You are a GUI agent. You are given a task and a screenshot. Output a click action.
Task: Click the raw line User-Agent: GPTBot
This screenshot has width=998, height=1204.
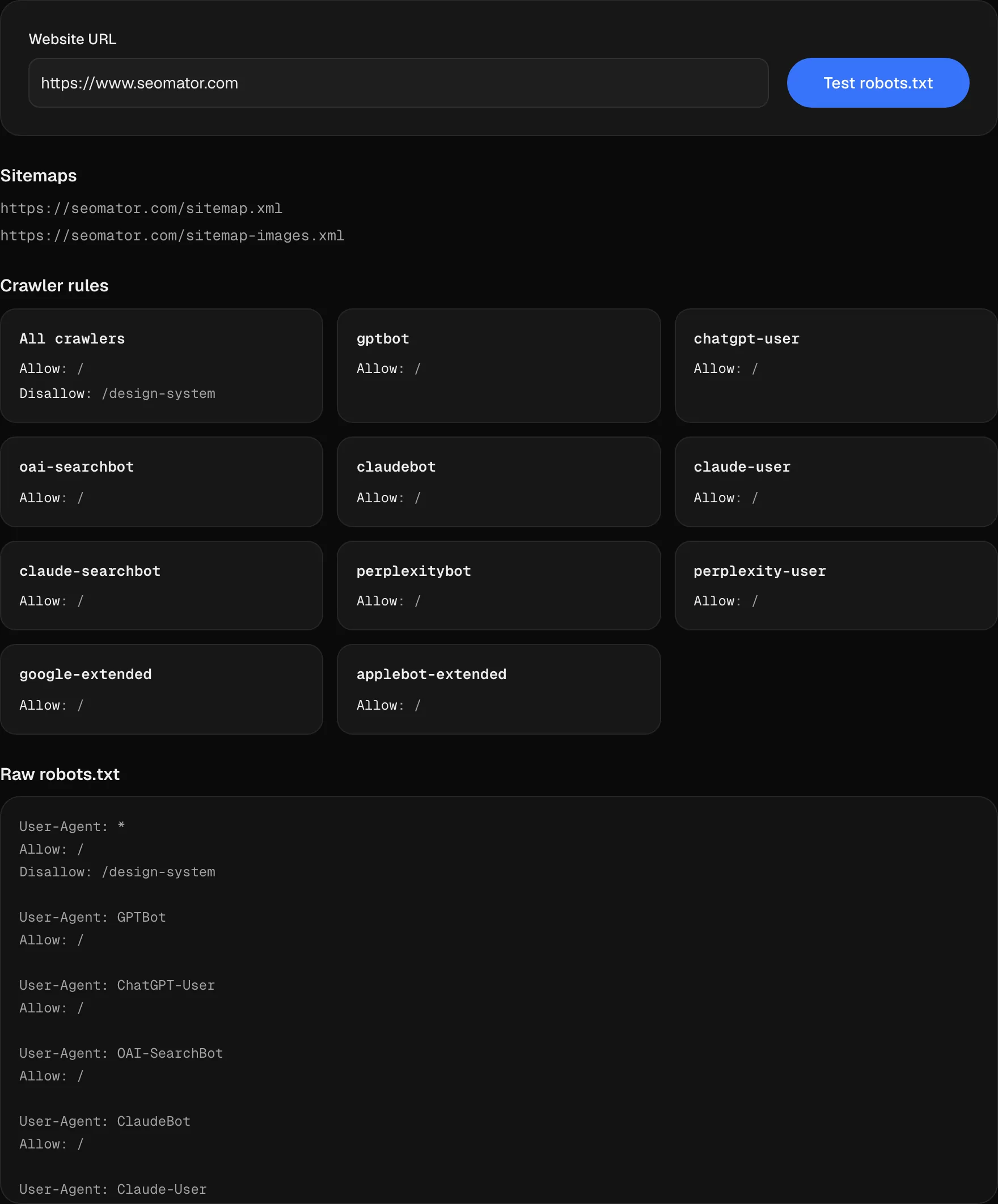(93, 917)
